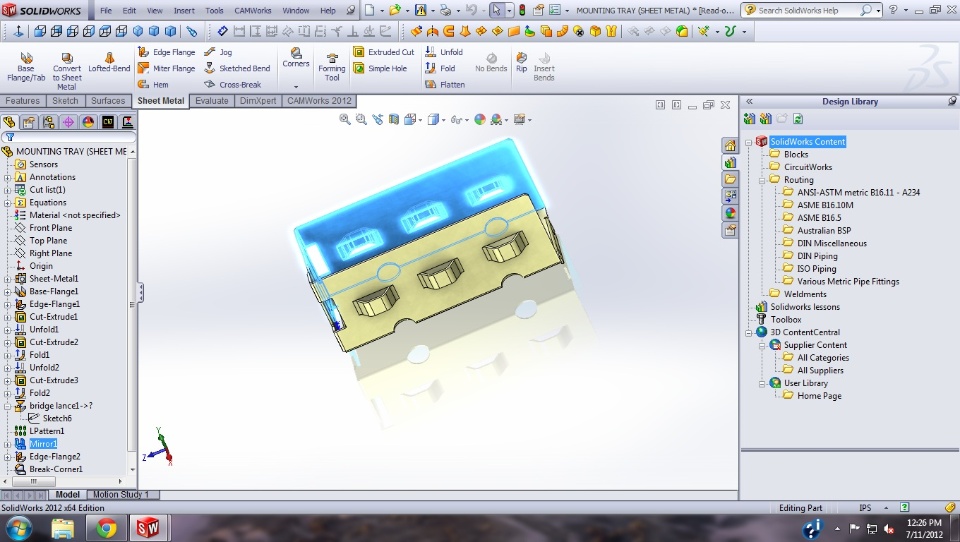This screenshot has height=542, width=960.
Task: Open Google Chrome from the taskbar
Action: 106,528
